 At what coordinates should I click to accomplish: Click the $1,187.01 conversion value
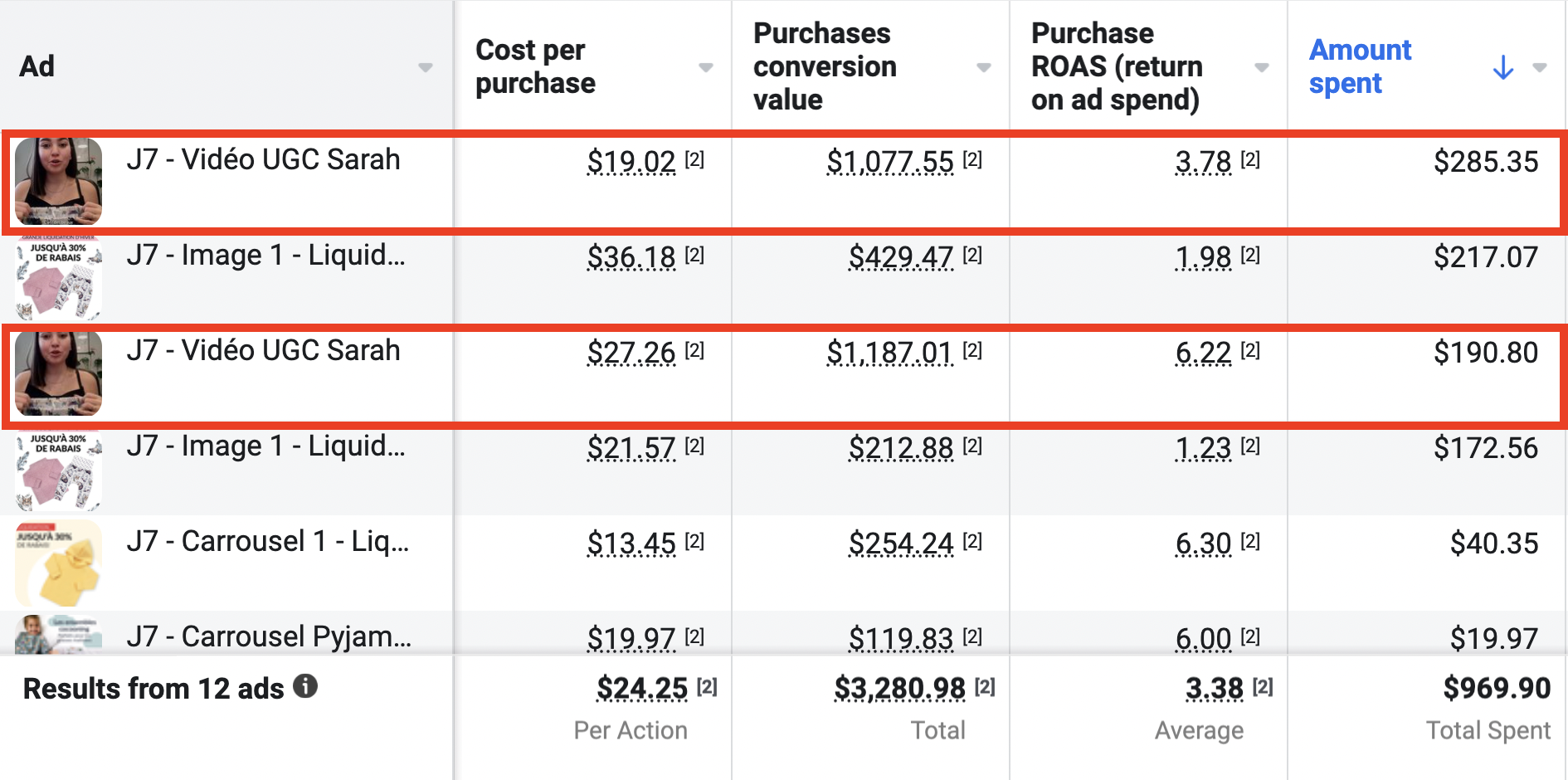click(889, 353)
